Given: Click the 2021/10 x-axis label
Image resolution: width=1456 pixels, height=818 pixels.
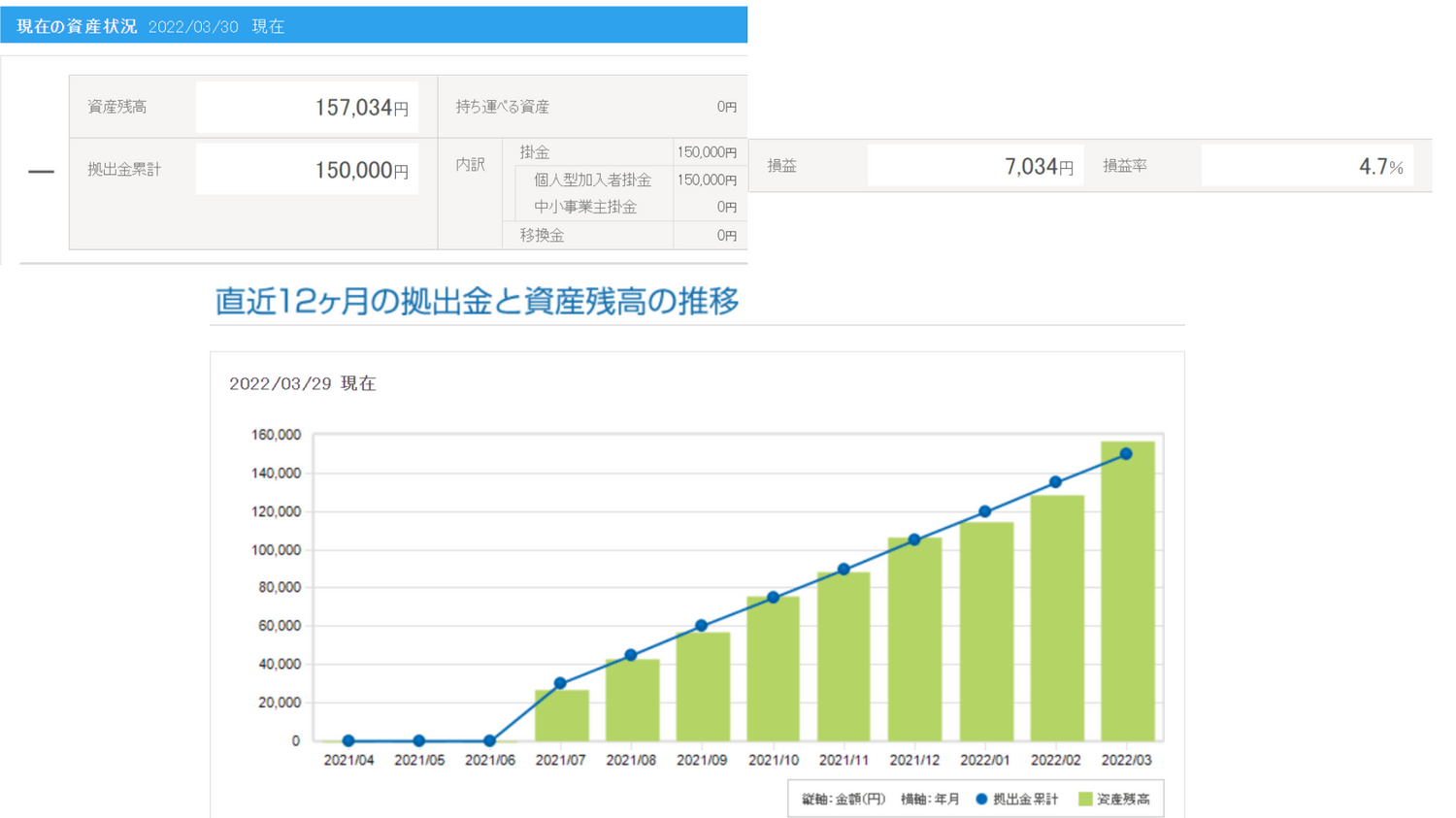Looking at the screenshot, I should tap(774, 760).
